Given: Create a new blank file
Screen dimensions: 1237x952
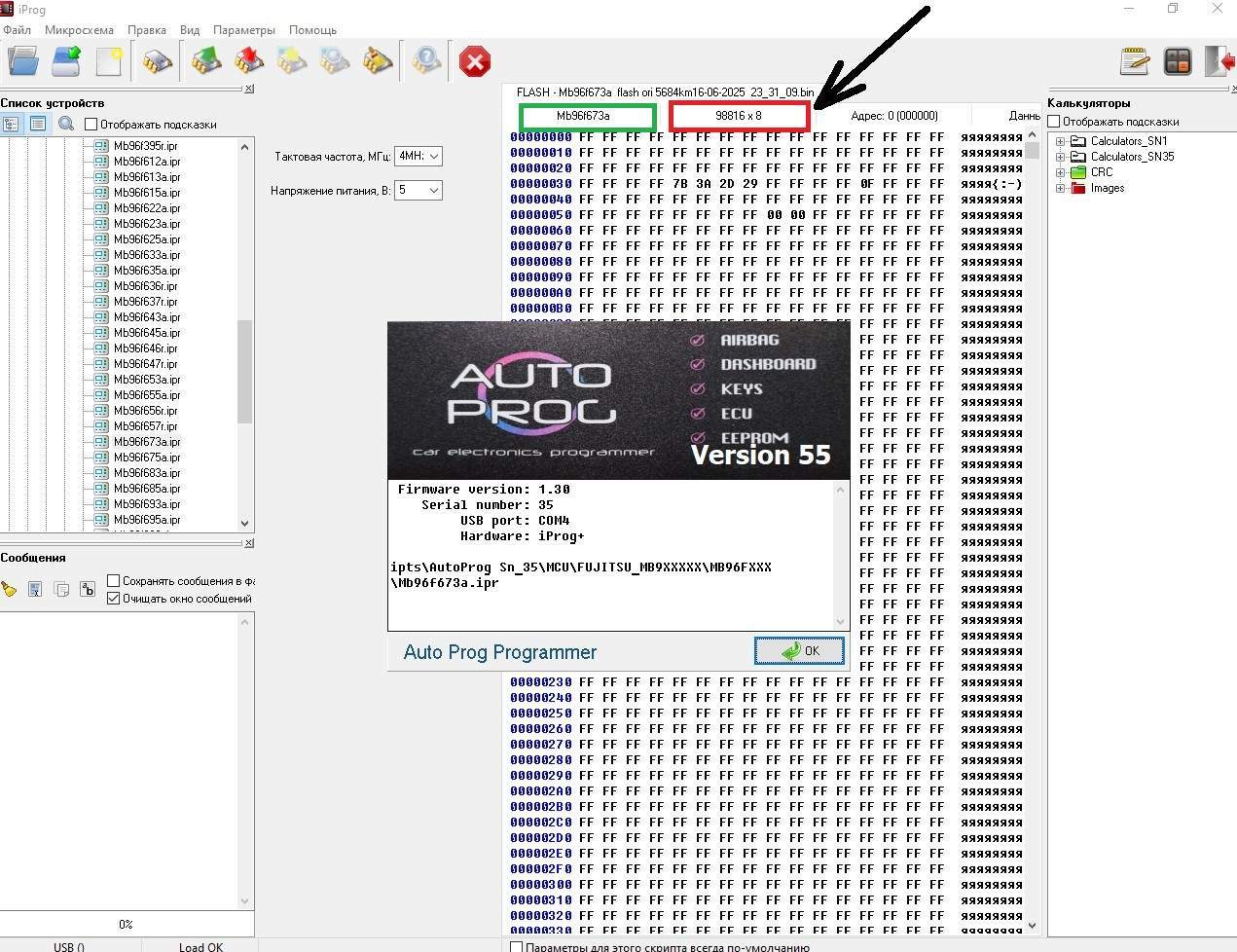Looking at the screenshot, I should pyautogui.click(x=109, y=62).
